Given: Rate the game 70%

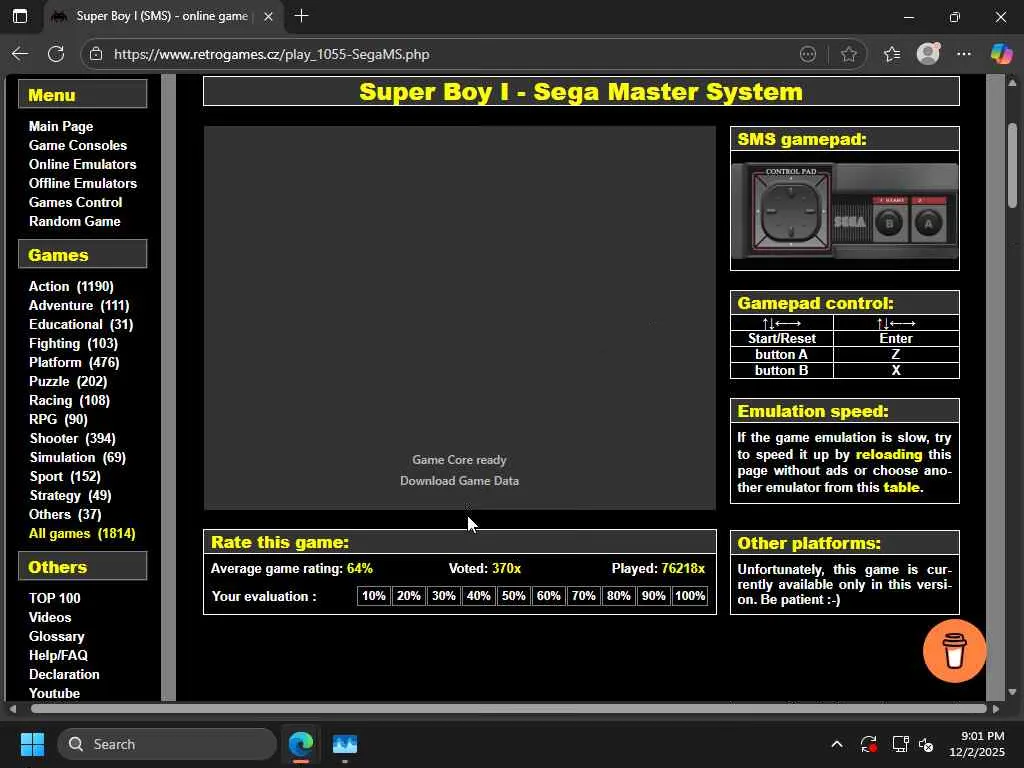Looking at the screenshot, I should (x=583, y=596).
